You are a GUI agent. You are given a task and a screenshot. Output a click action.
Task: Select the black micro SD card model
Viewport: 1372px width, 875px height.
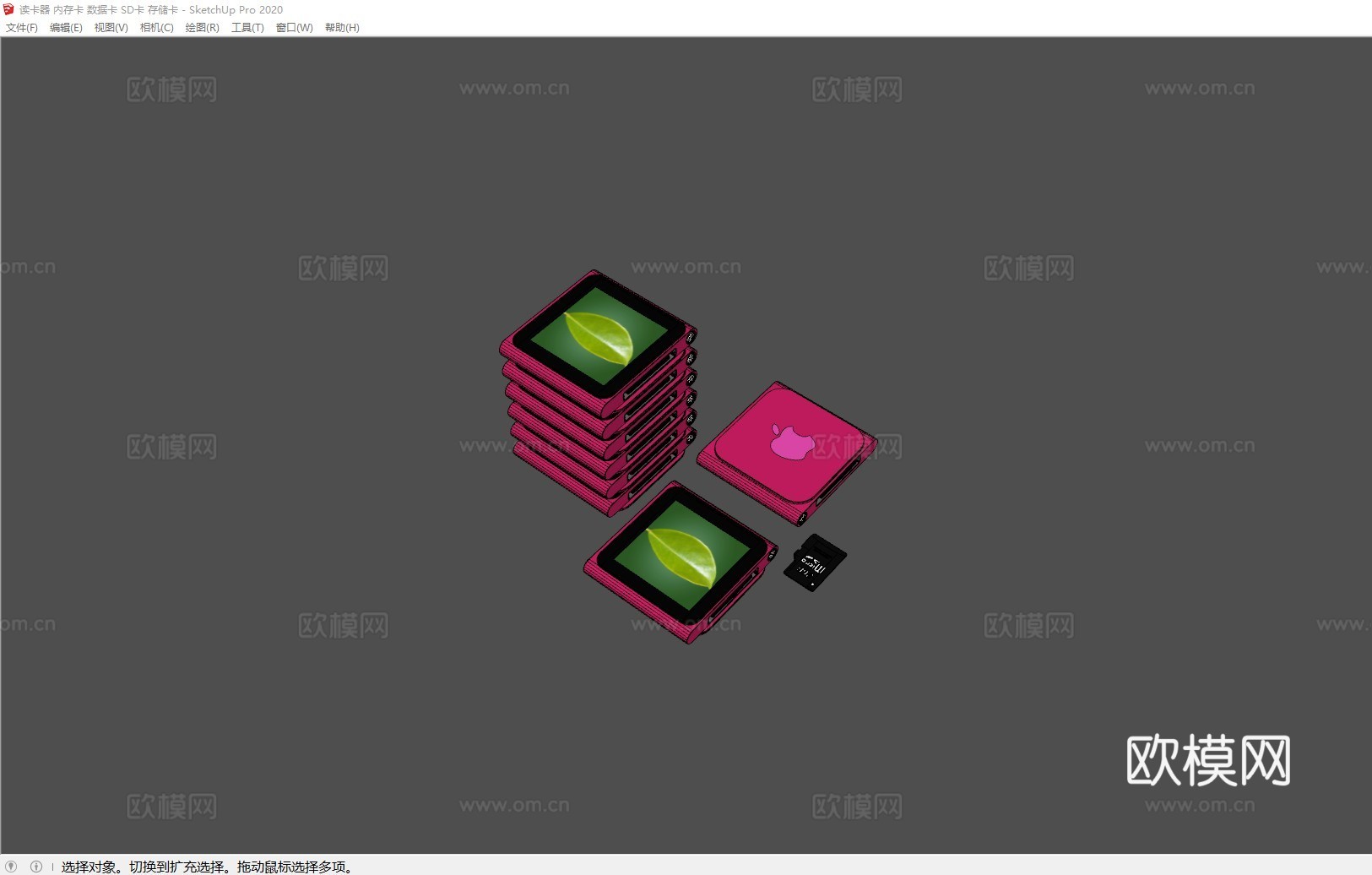[815, 562]
